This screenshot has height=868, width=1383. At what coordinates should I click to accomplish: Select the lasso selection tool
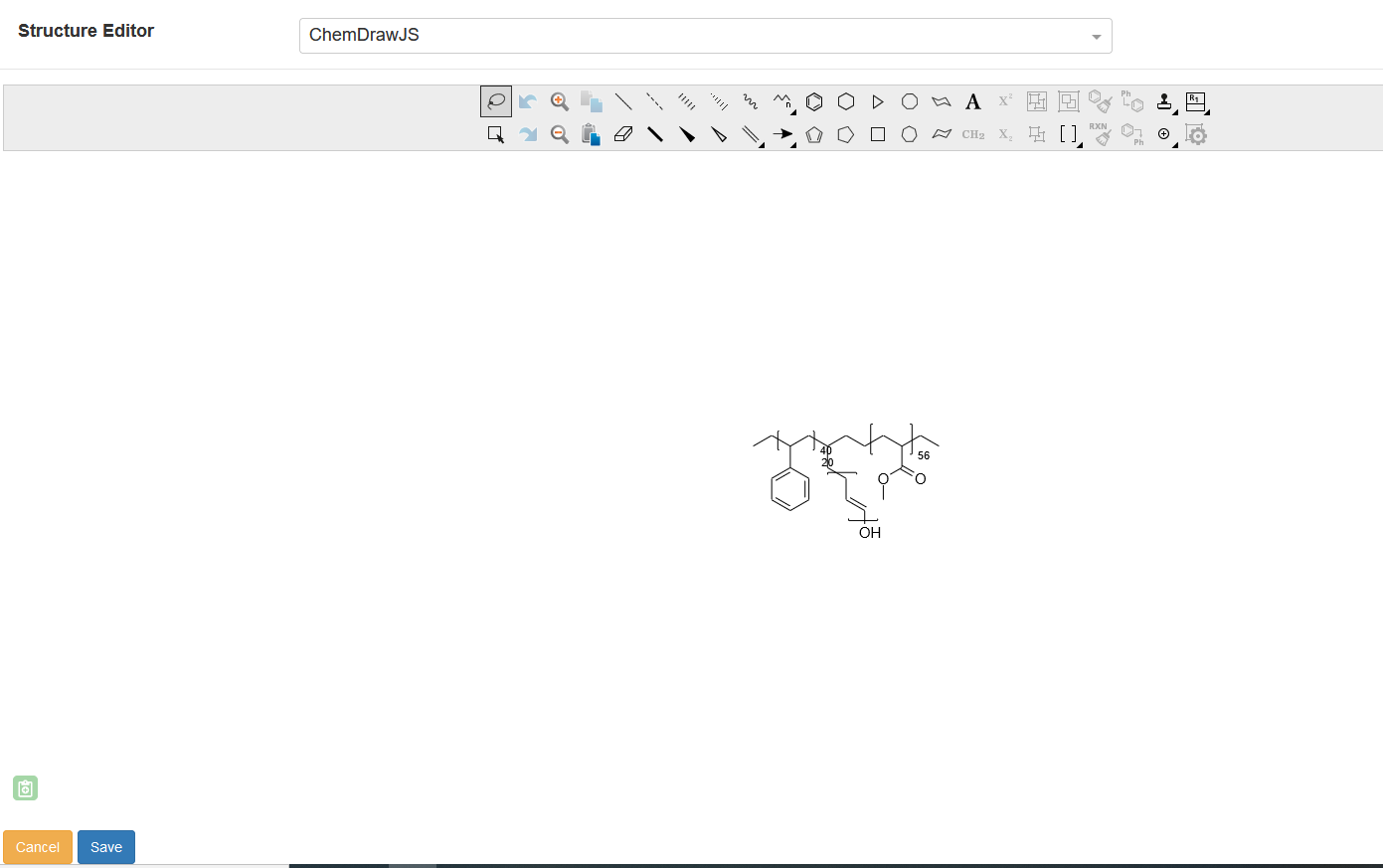coord(495,100)
